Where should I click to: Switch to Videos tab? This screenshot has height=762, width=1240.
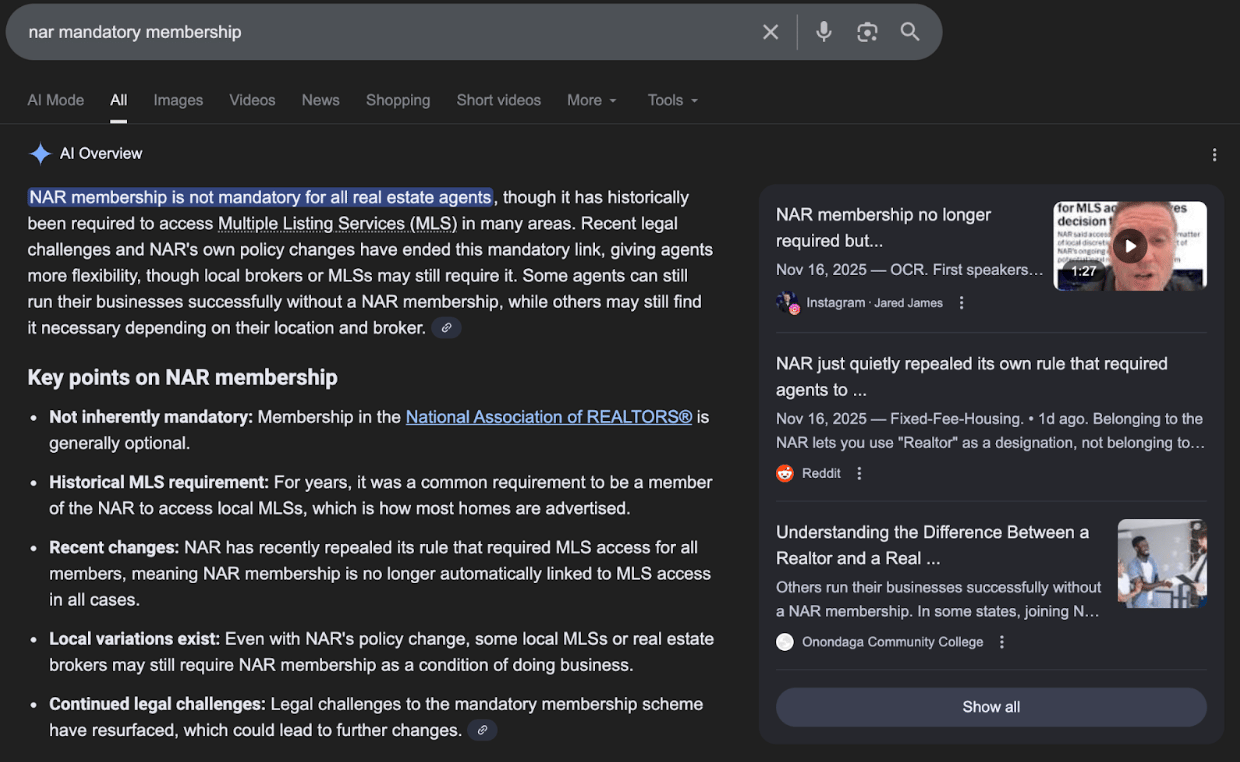pyautogui.click(x=252, y=100)
